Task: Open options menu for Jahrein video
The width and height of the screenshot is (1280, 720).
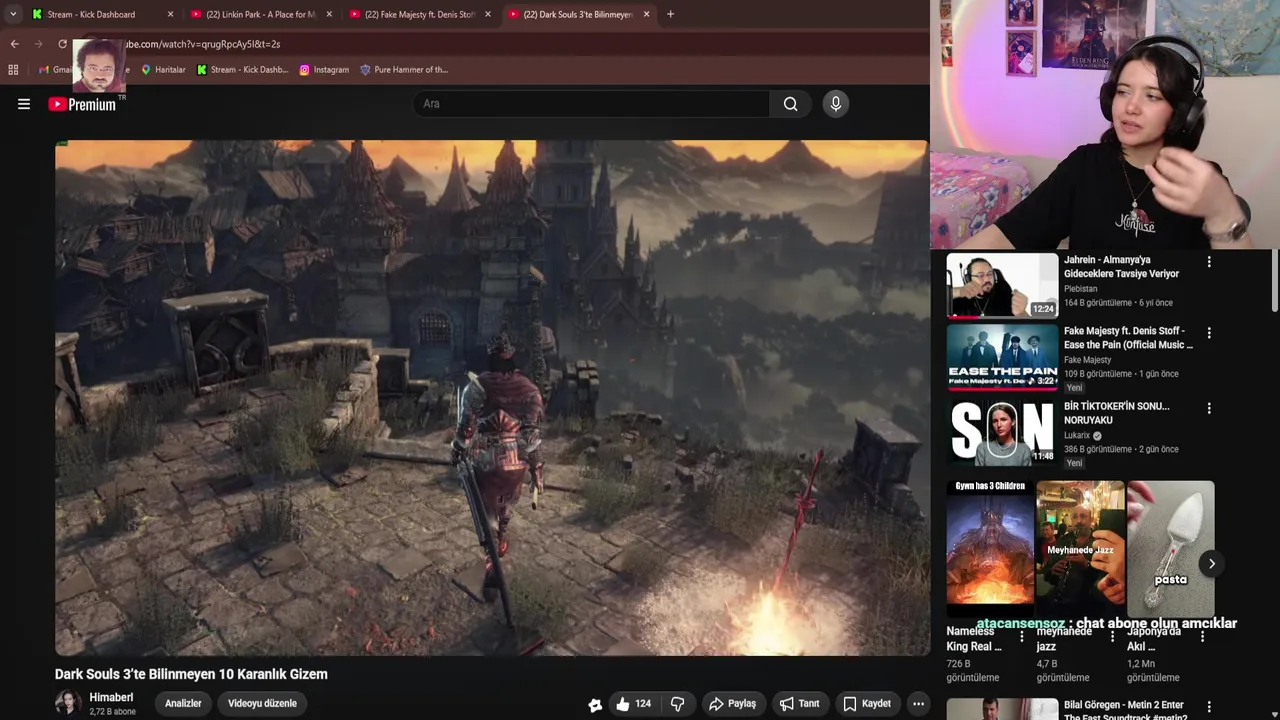Action: click(1209, 262)
